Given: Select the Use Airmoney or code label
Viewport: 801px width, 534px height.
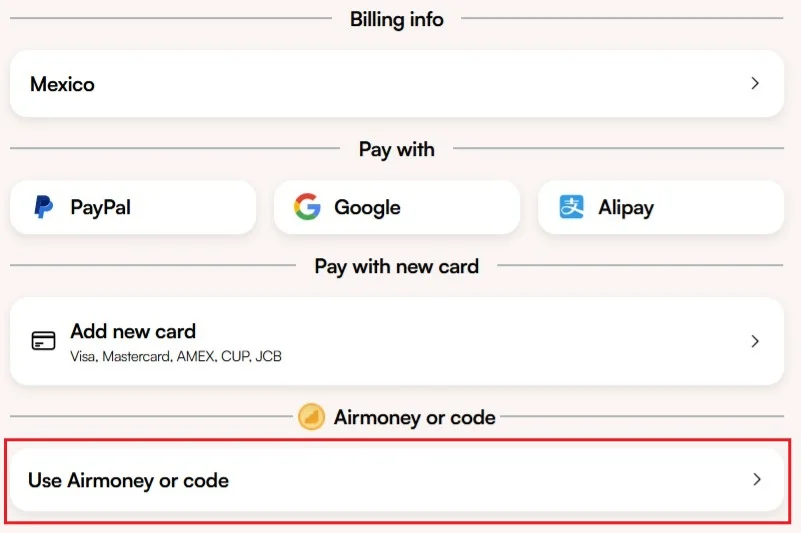Looking at the screenshot, I should tap(128, 480).
